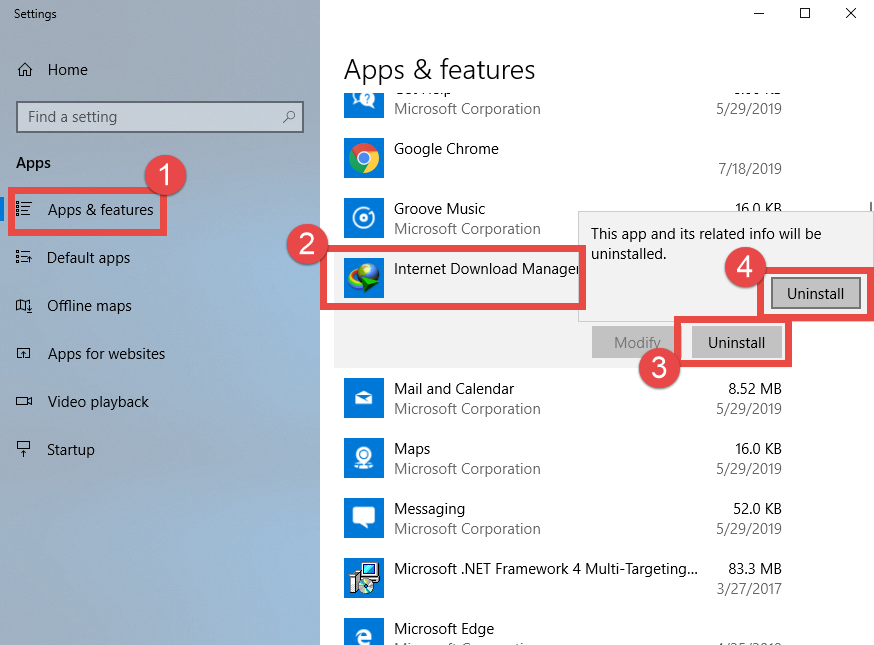Click the search magnifier icon
This screenshot has width=874, height=645.
click(289, 117)
